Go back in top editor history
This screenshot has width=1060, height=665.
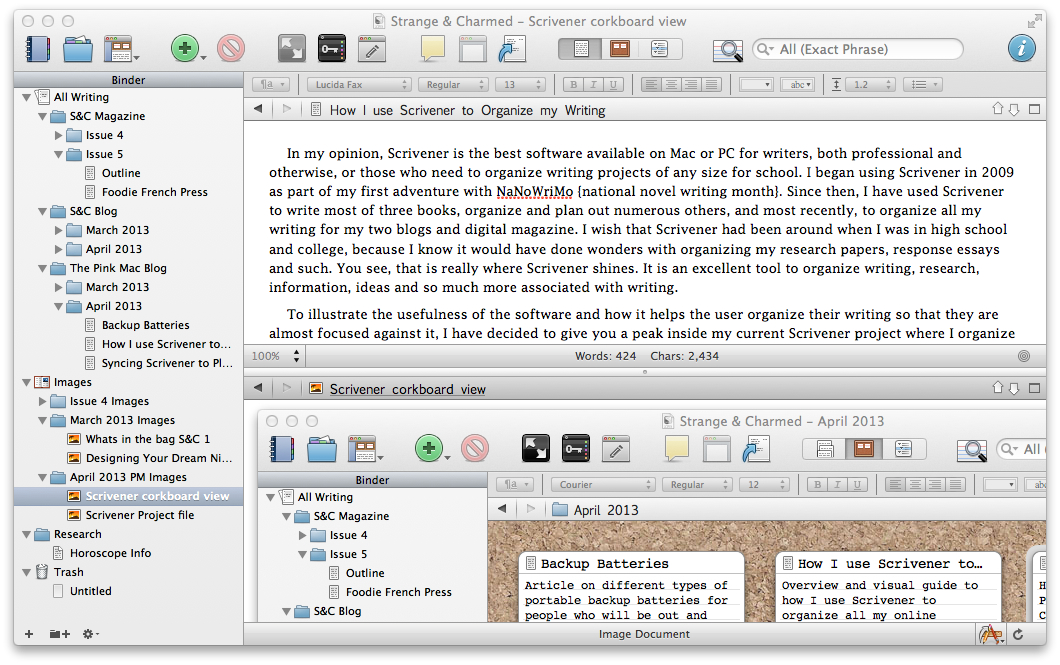pos(258,109)
